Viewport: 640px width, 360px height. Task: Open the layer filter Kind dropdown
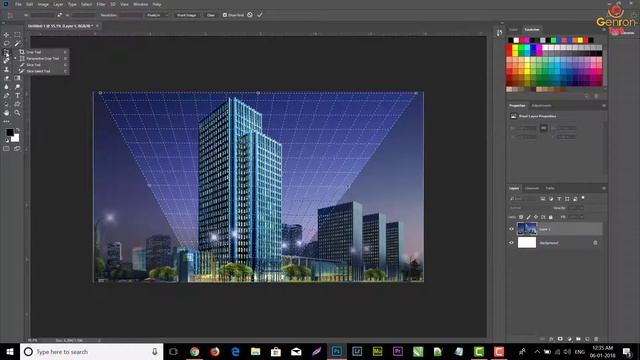pyautogui.click(x=524, y=199)
